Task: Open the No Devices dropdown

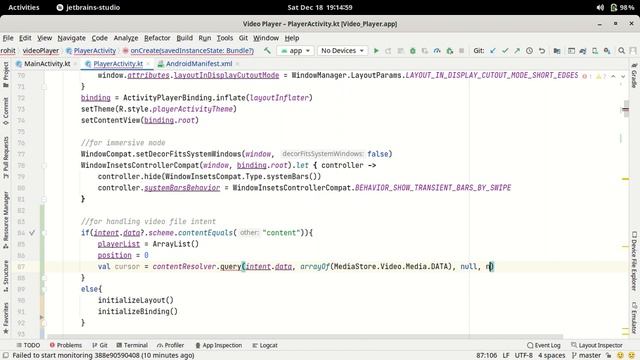Action: click(x=342, y=51)
